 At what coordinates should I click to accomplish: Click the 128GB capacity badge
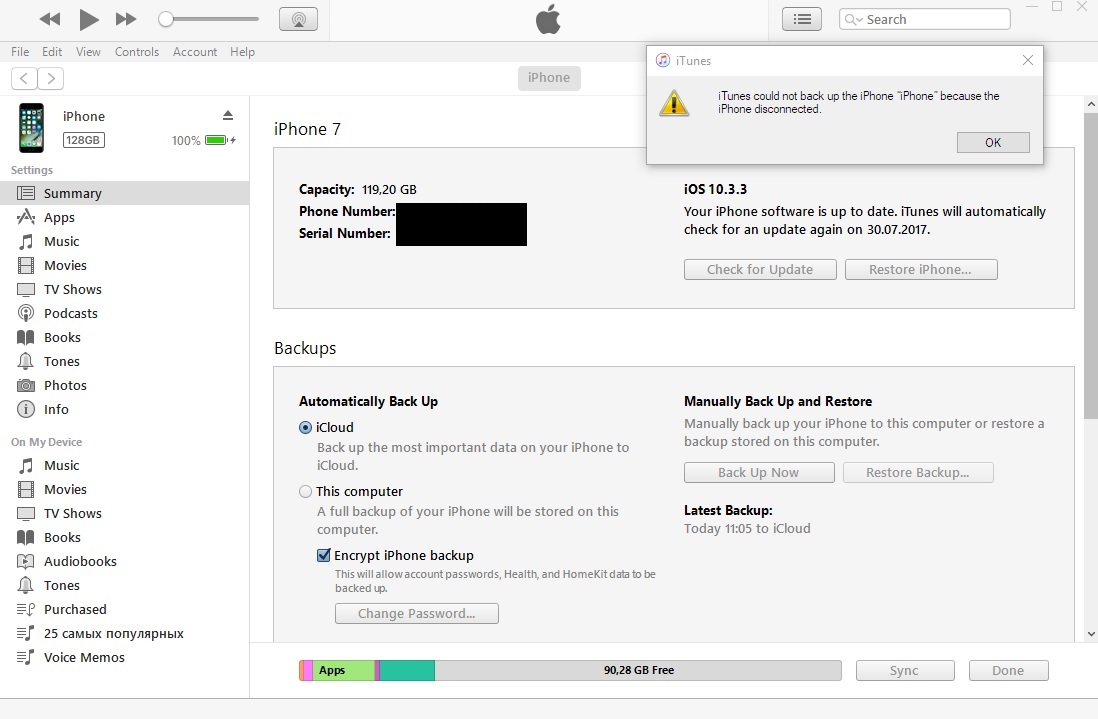point(83,140)
